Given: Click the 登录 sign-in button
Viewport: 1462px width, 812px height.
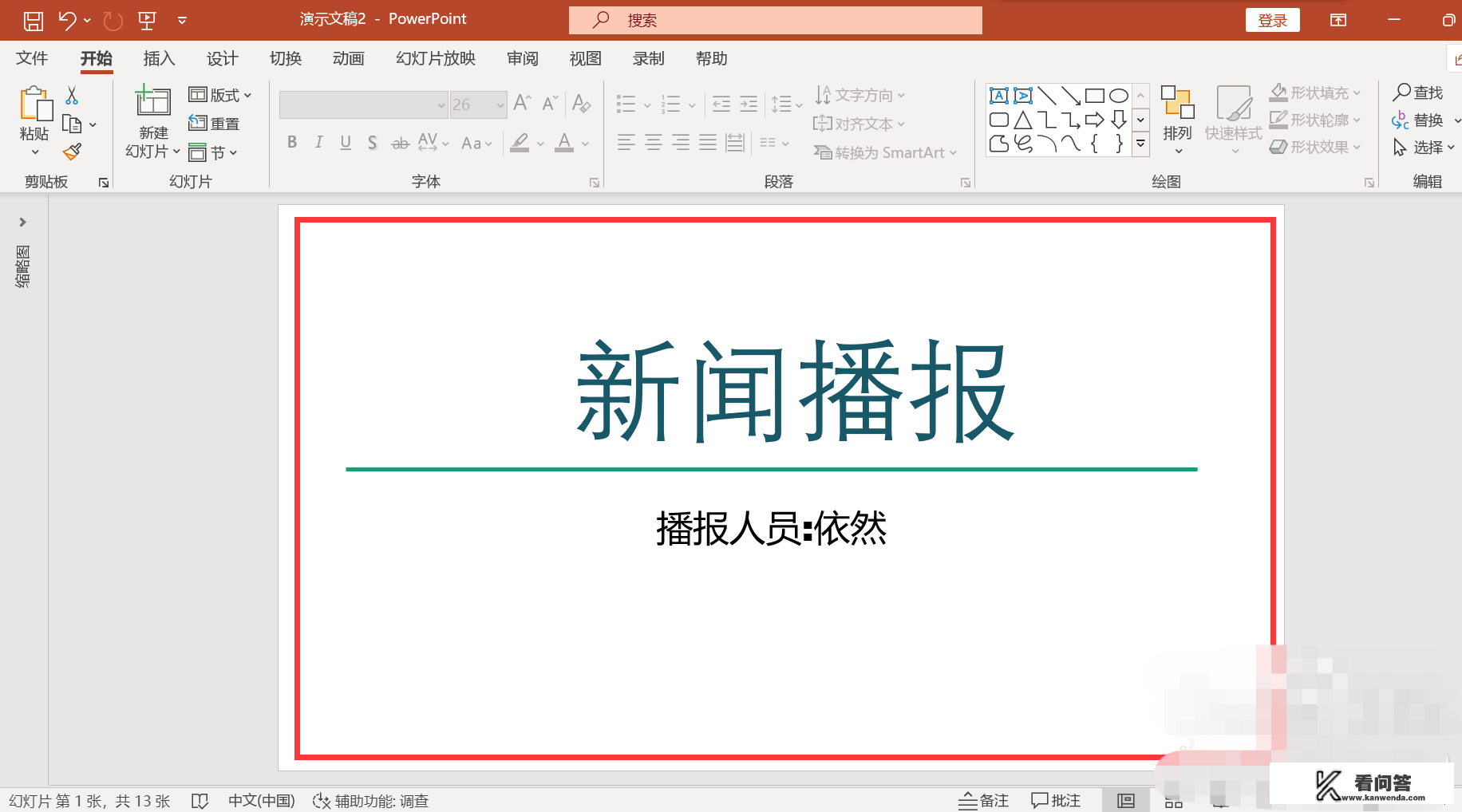Looking at the screenshot, I should click(x=1273, y=19).
